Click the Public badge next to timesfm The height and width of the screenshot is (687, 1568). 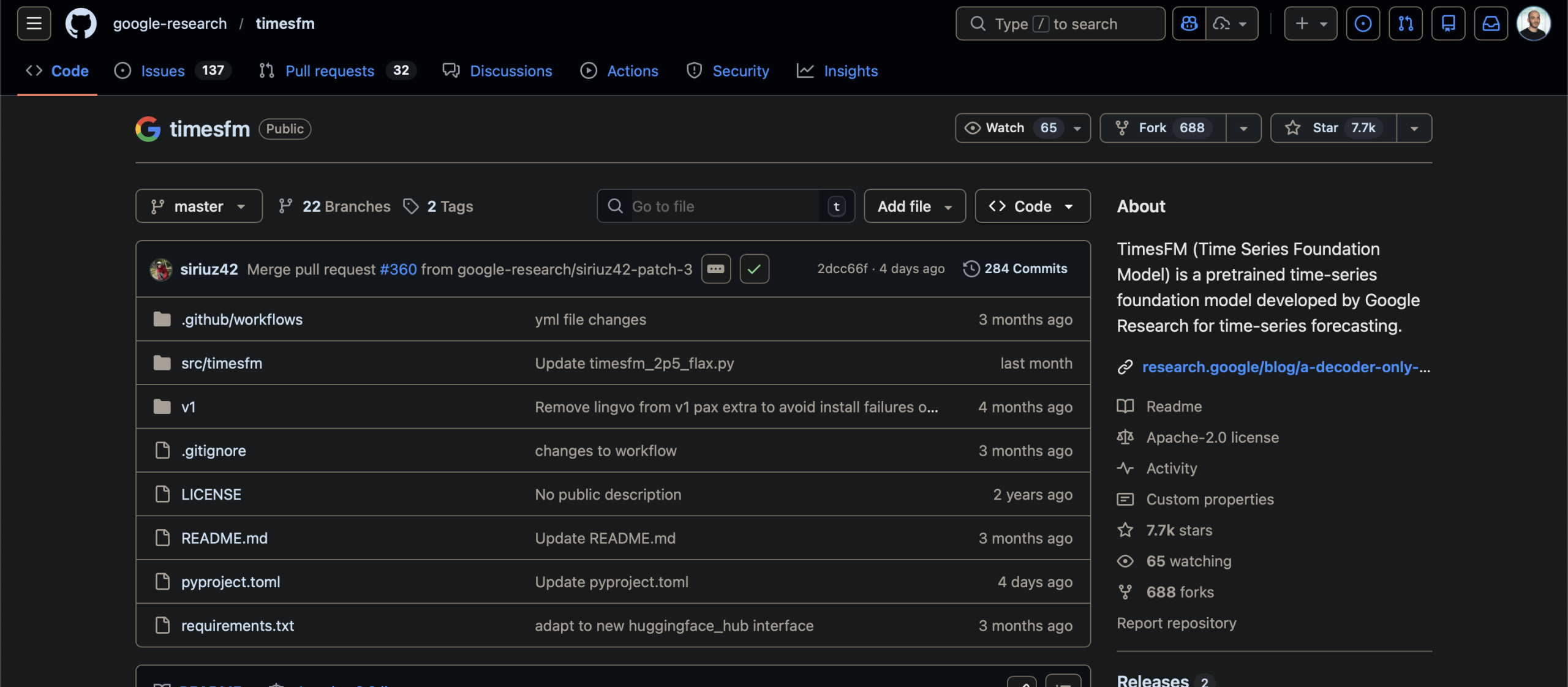tap(284, 129)
